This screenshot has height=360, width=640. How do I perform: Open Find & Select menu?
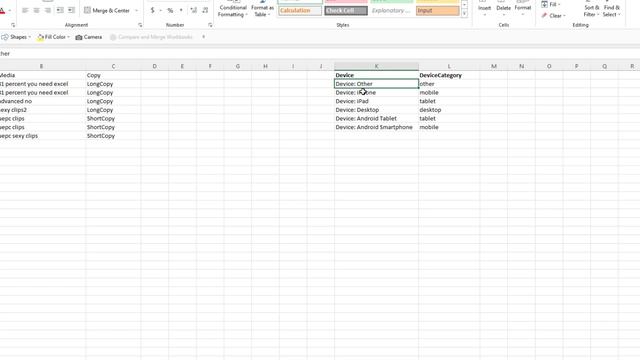pyautogui.click(x=611, y=9)
